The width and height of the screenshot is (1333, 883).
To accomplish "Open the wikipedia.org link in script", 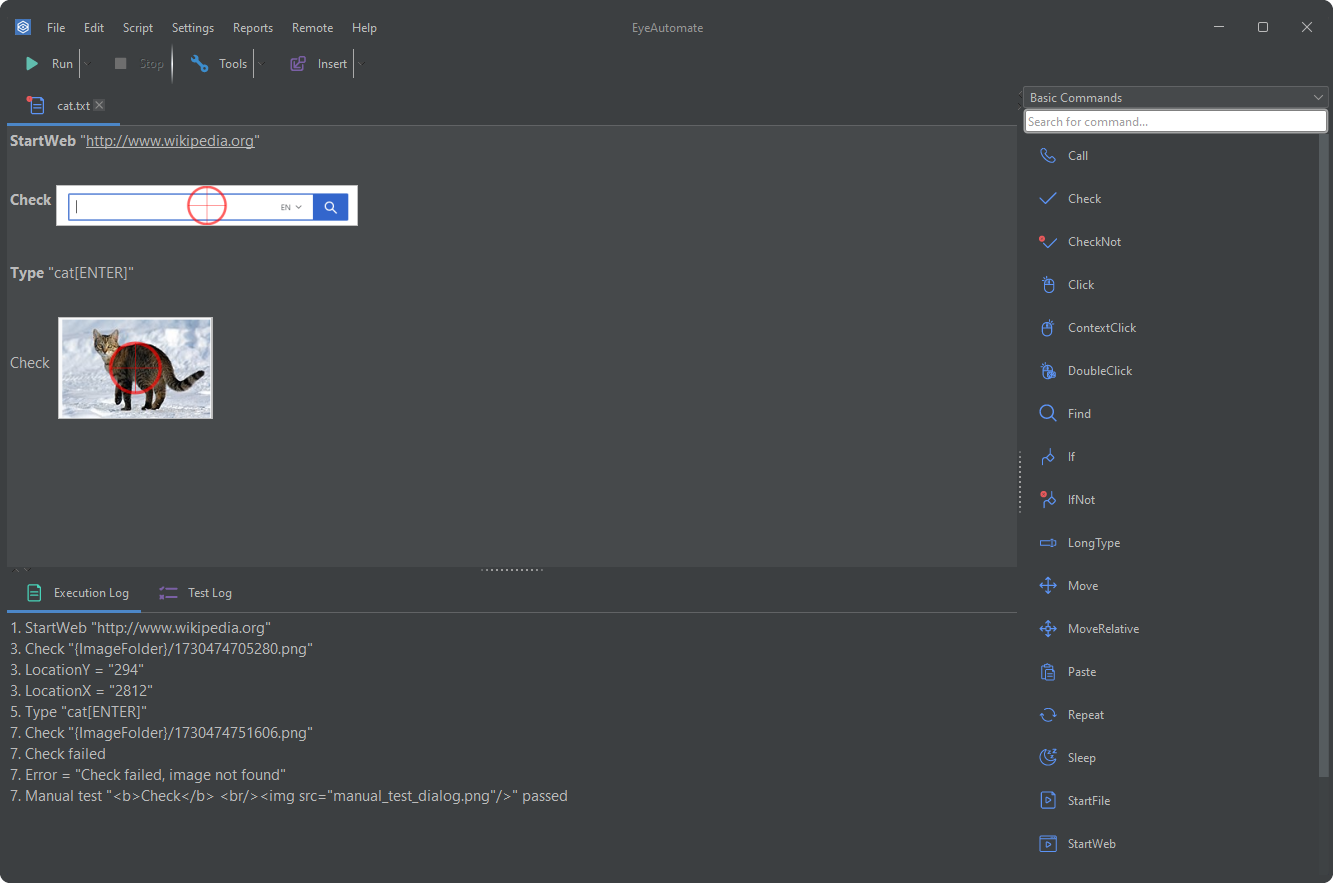I will coord(170,141).
